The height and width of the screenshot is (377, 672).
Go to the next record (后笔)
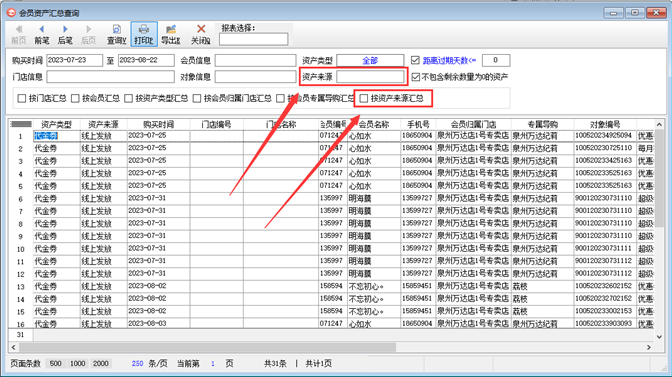65,34
